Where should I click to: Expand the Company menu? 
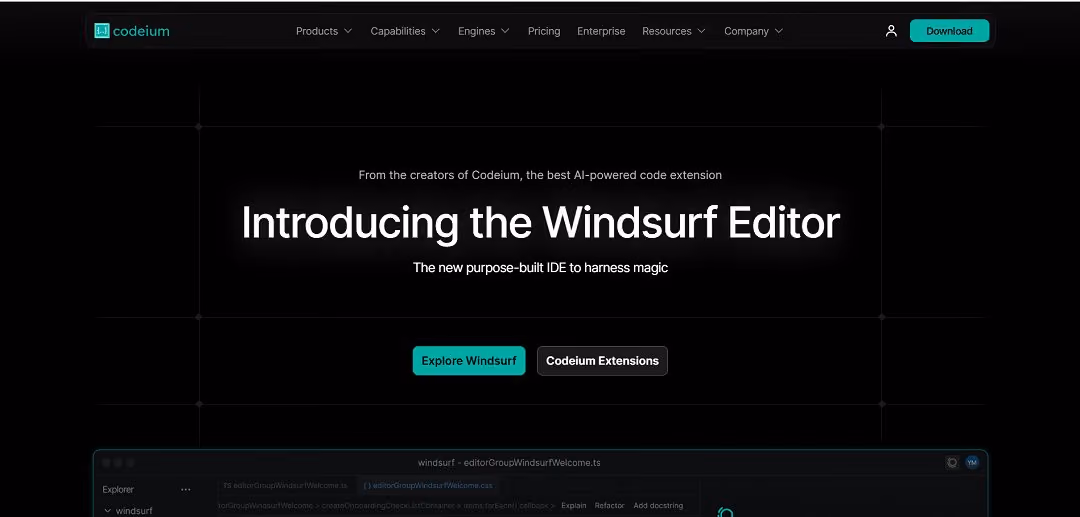point(754,31)
